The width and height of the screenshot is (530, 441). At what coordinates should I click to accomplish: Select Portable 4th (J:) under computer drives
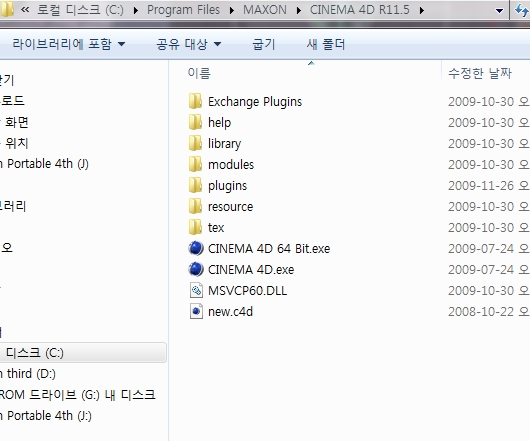pyautogui.click(x=46, y=416)
